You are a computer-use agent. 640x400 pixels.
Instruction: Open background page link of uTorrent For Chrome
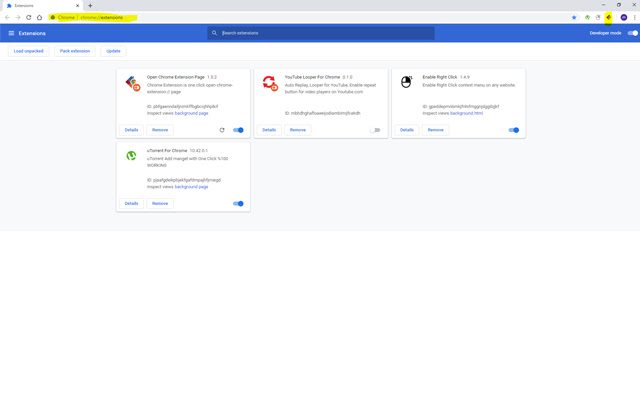pos(191,187)
